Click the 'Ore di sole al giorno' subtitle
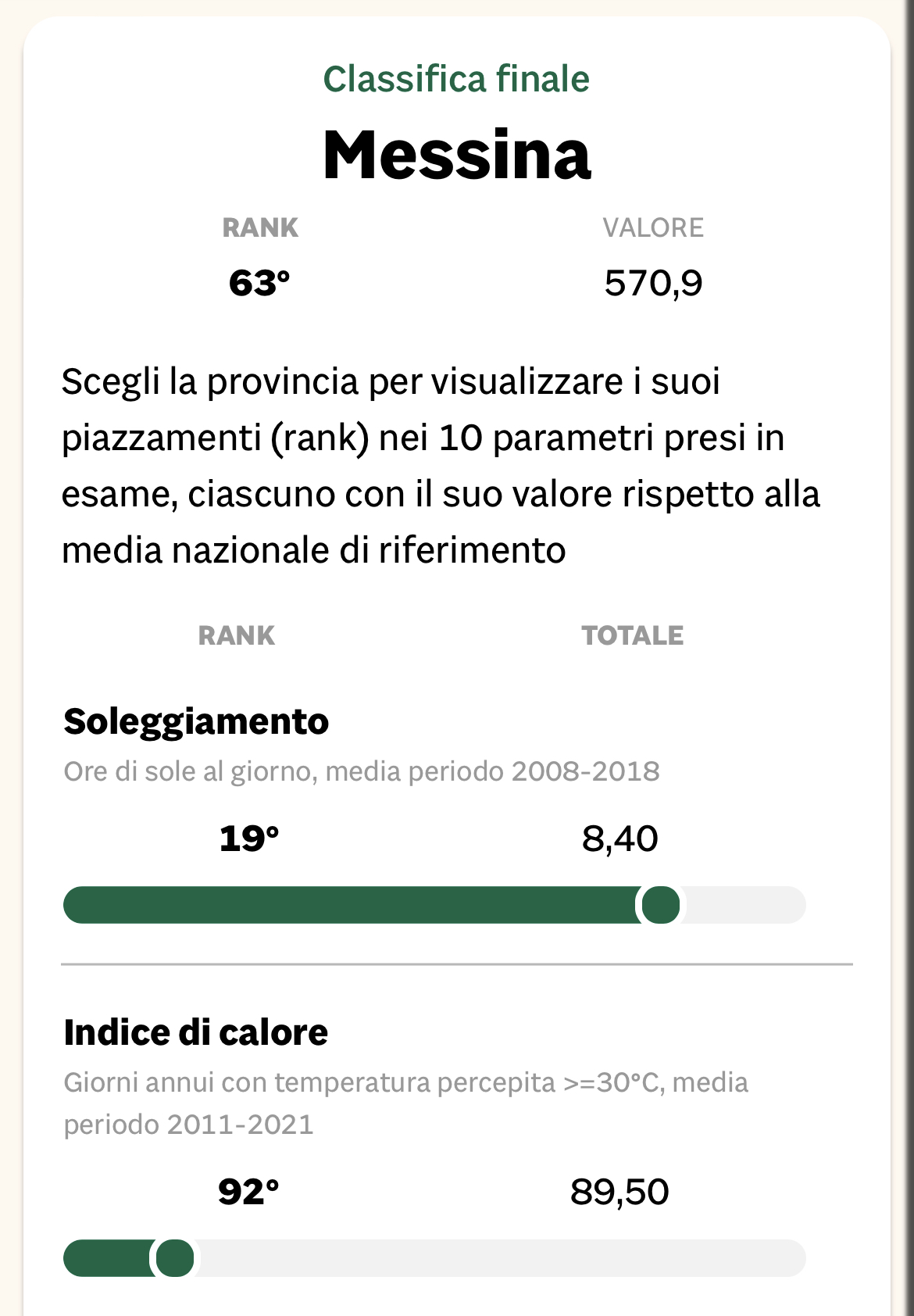The image size is (914, 1316). (x=362, y=771)
